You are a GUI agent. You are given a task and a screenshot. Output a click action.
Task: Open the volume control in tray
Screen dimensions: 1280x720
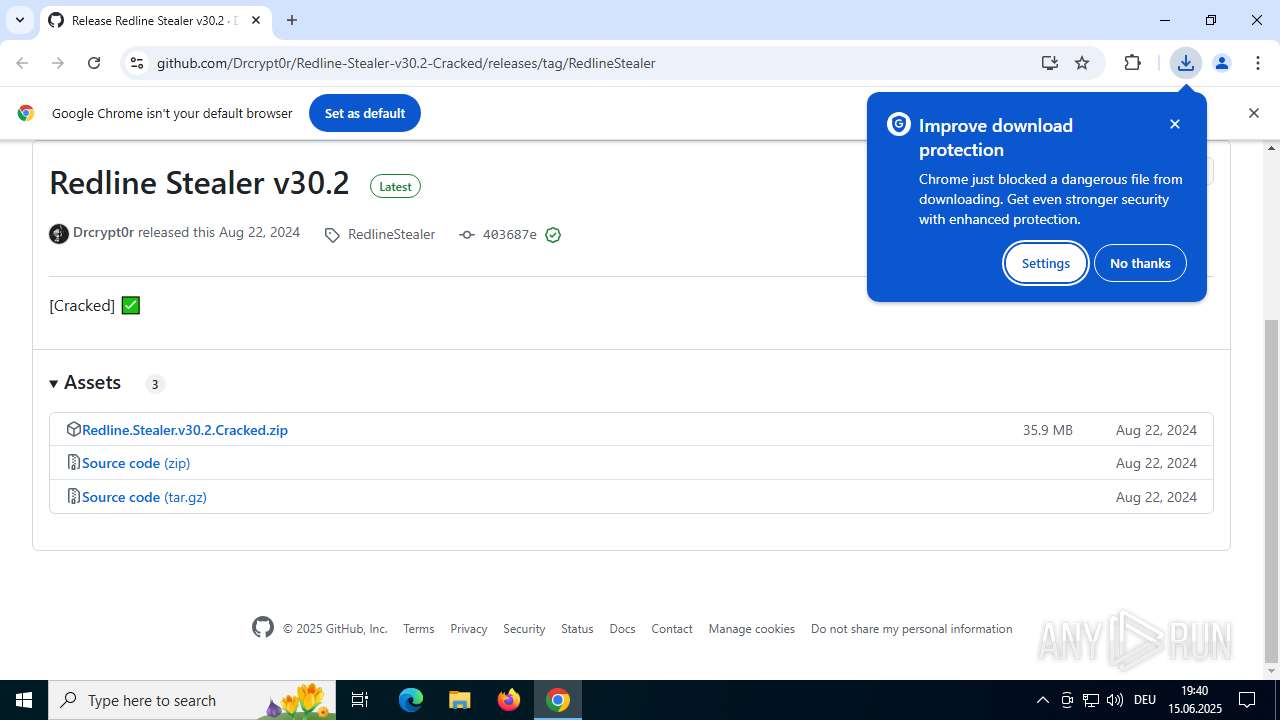[1115, 700]
